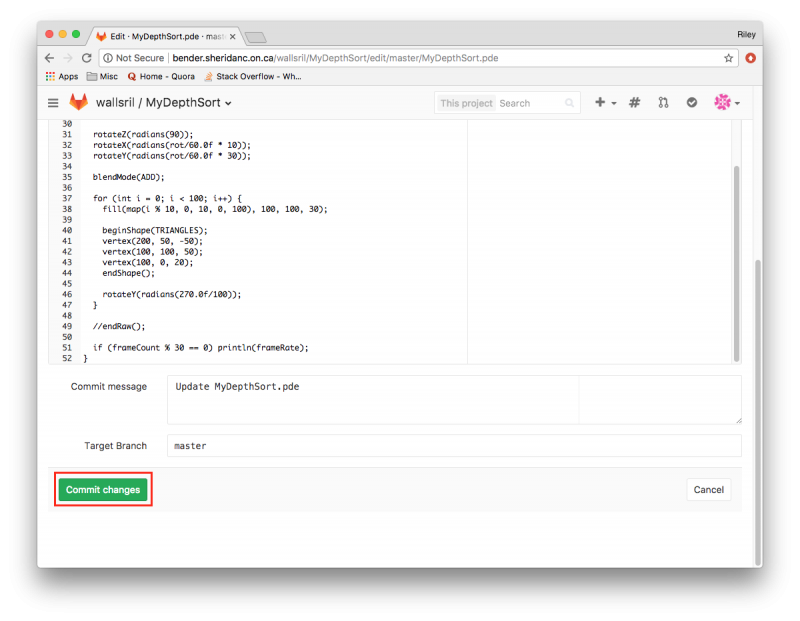Click the Cancel button
The width and height of the screenshot is (800, 621).
[709, 489]
